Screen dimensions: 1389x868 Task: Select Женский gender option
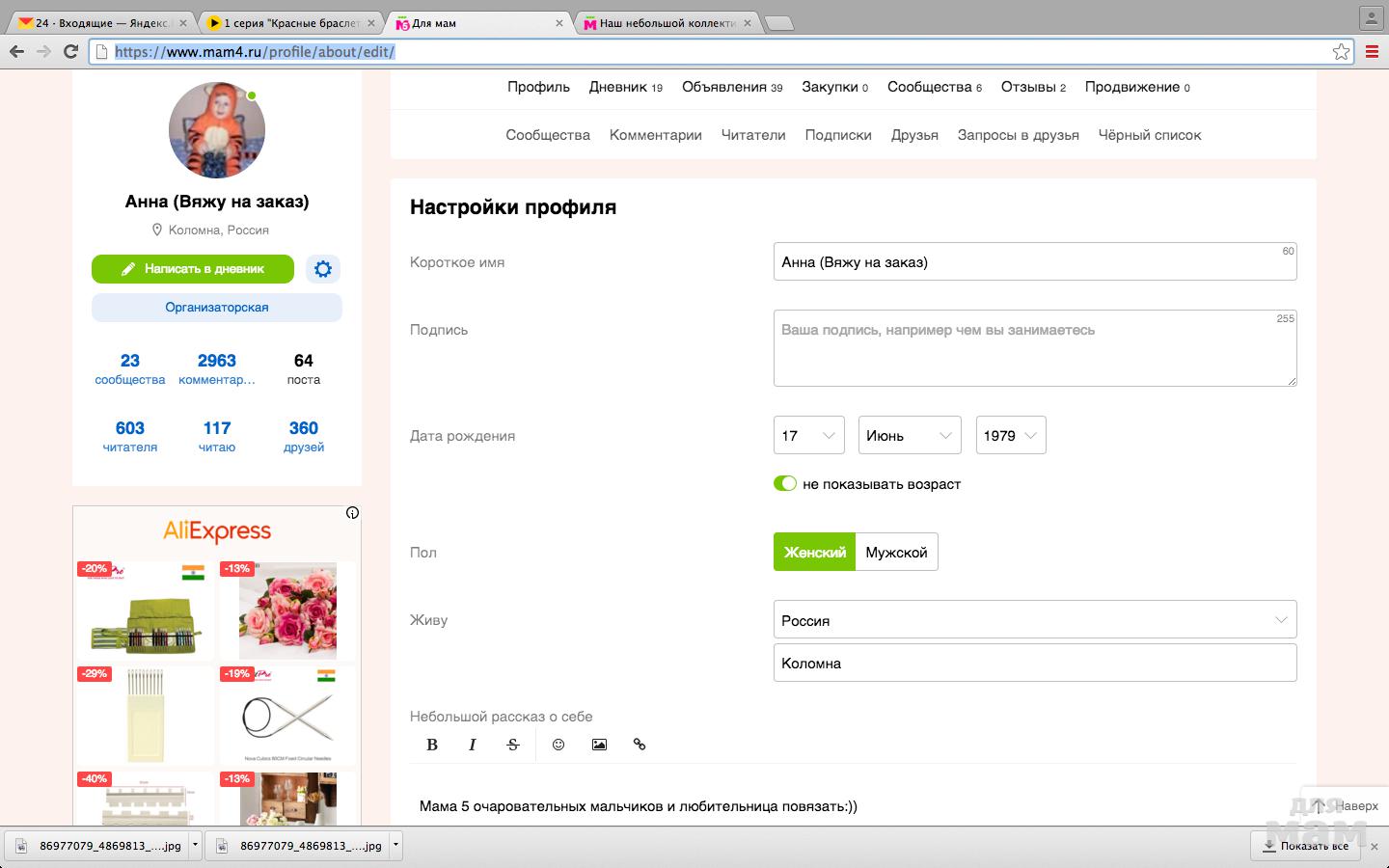coord(814,553)
